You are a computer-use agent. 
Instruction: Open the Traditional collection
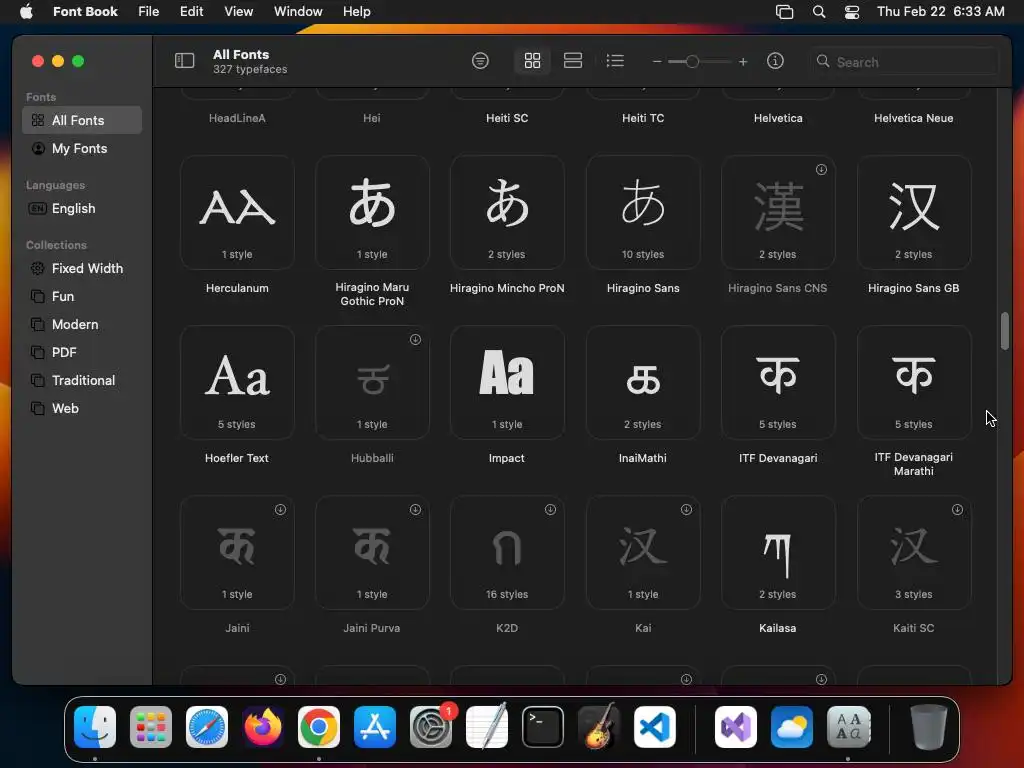tap(82, 381)
